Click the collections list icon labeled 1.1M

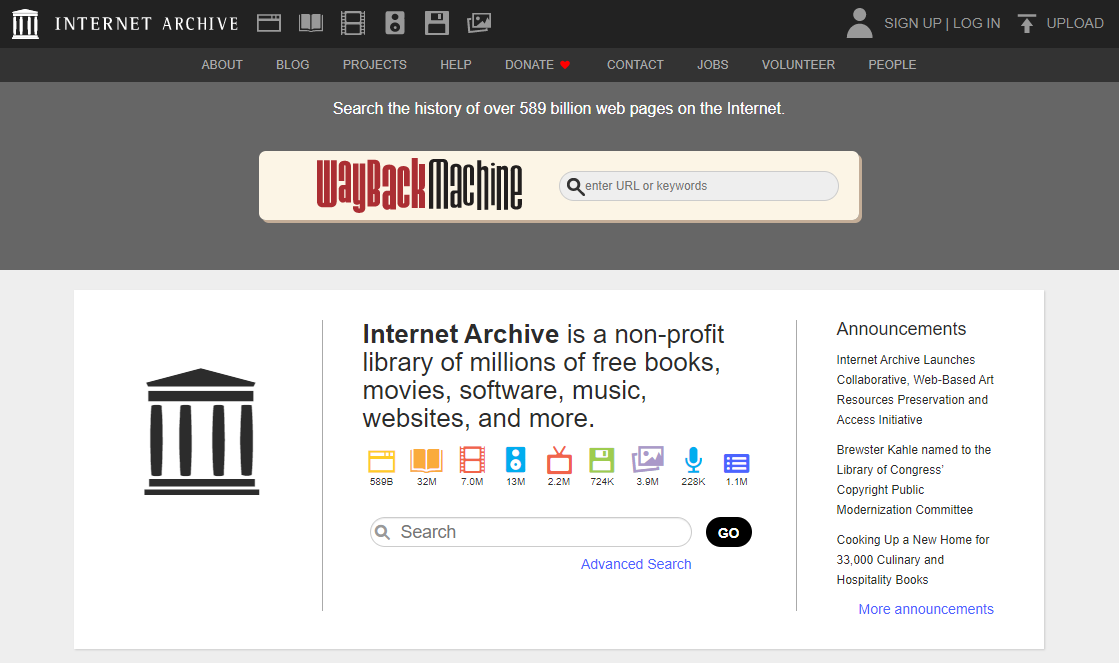(736, 463)
